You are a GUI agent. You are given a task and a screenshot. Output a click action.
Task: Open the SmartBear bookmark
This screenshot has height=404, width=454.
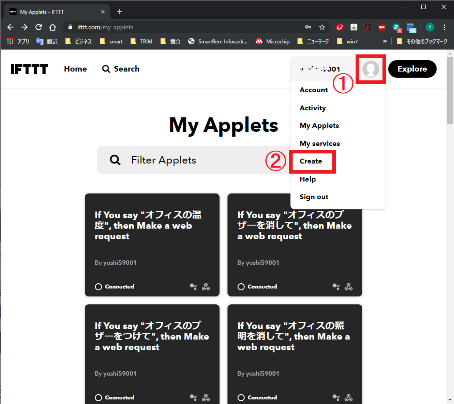pos(218,41)
